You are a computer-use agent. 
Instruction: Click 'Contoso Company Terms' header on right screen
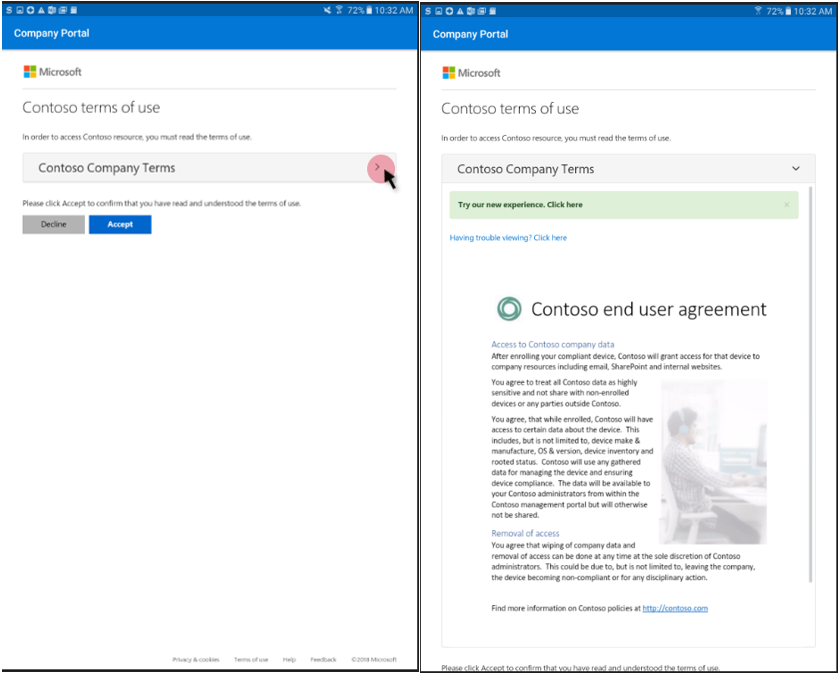[628, 169]
